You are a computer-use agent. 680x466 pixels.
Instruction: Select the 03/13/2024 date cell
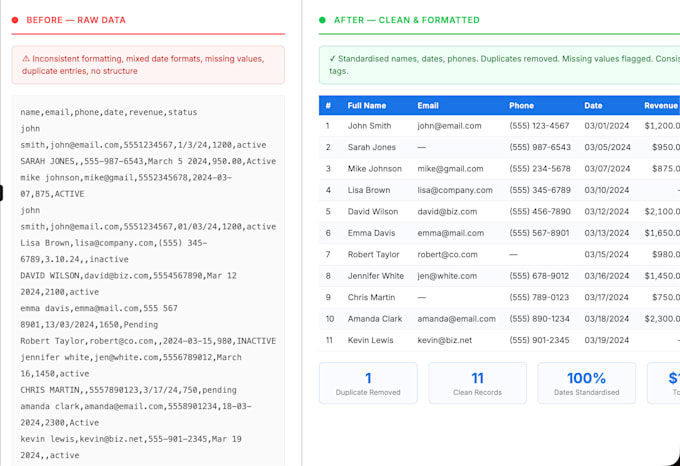(606, 233)
